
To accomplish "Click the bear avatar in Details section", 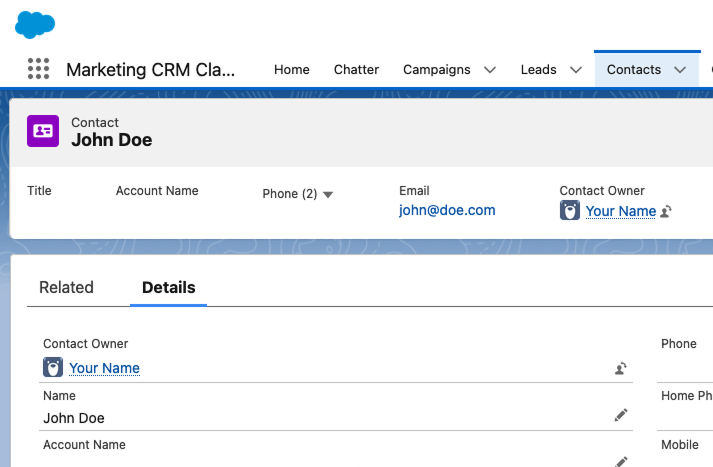I will click(x=53, y=367).
